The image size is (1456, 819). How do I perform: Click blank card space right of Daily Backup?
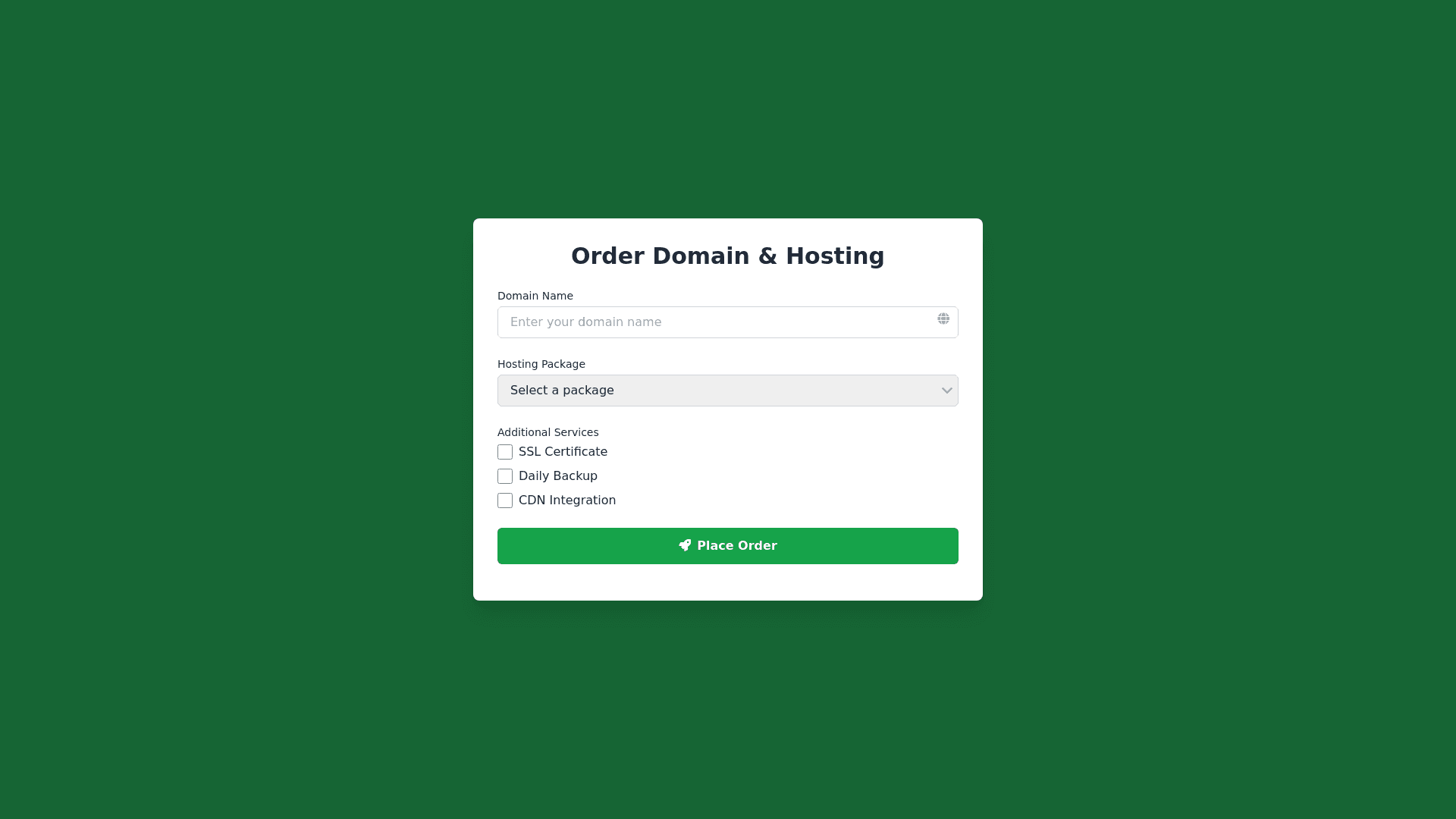(x=781, y=476)
